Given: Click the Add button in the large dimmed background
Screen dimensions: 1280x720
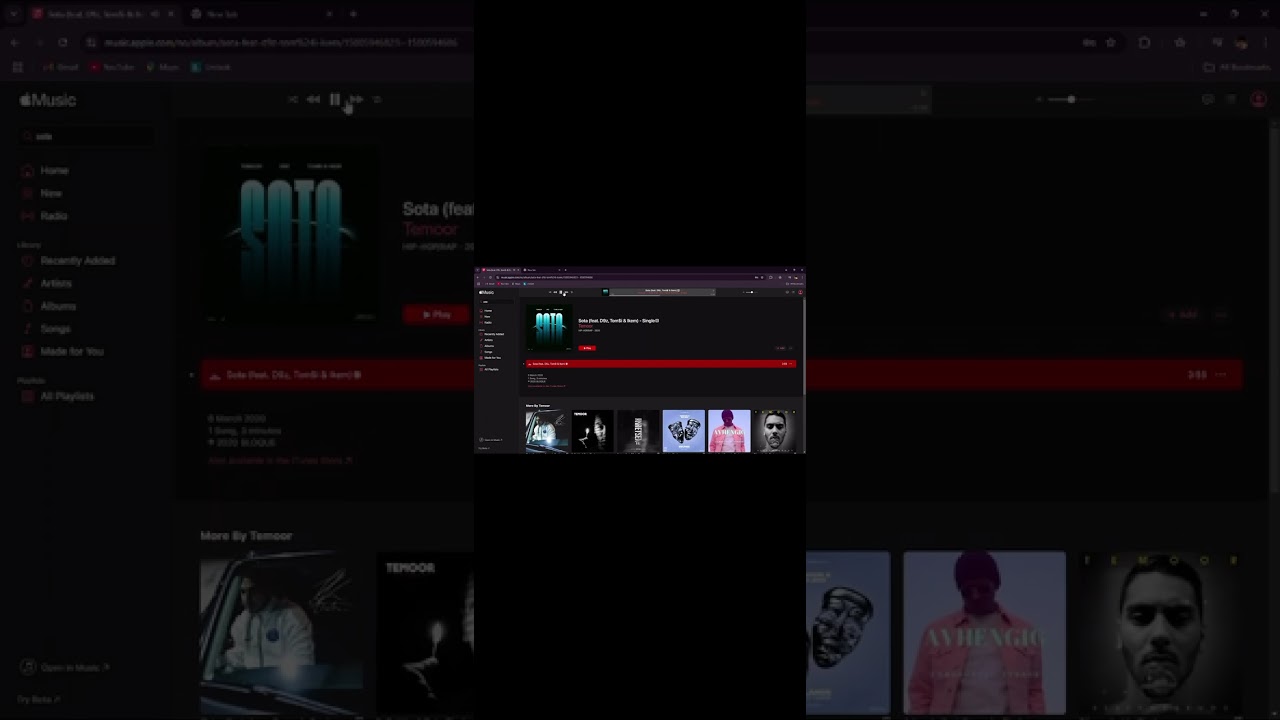Looking at the screenshot, I should (1182, 314).
